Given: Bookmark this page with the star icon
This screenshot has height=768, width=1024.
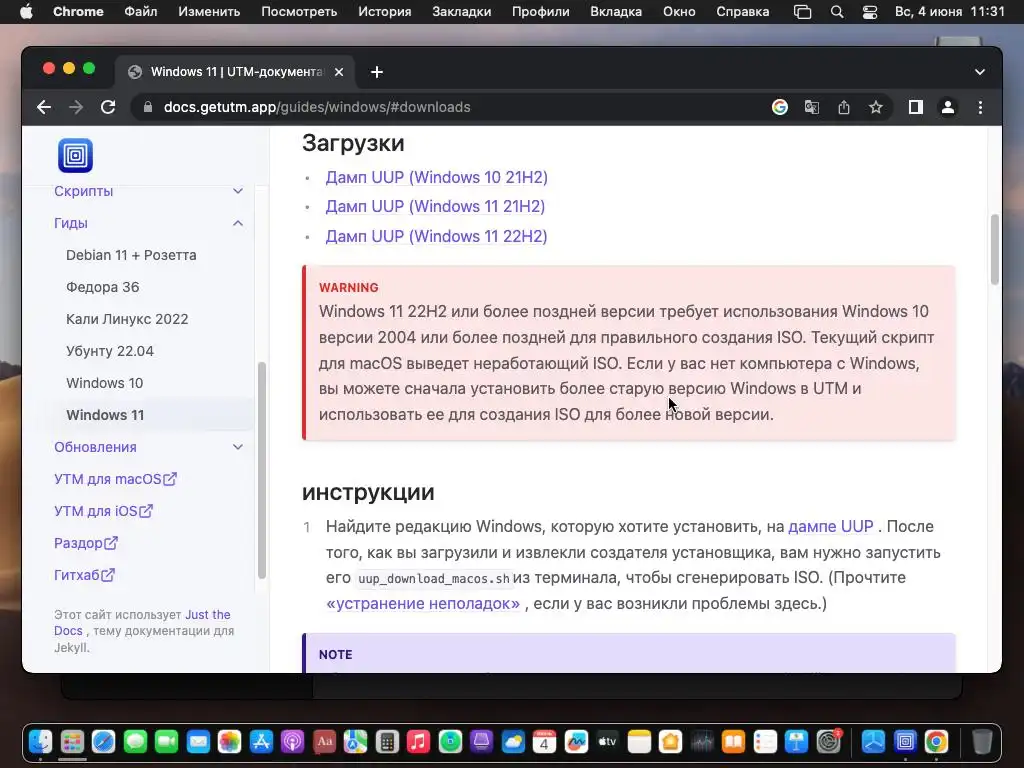Looking at the screenshot, I should click(876, 107).
